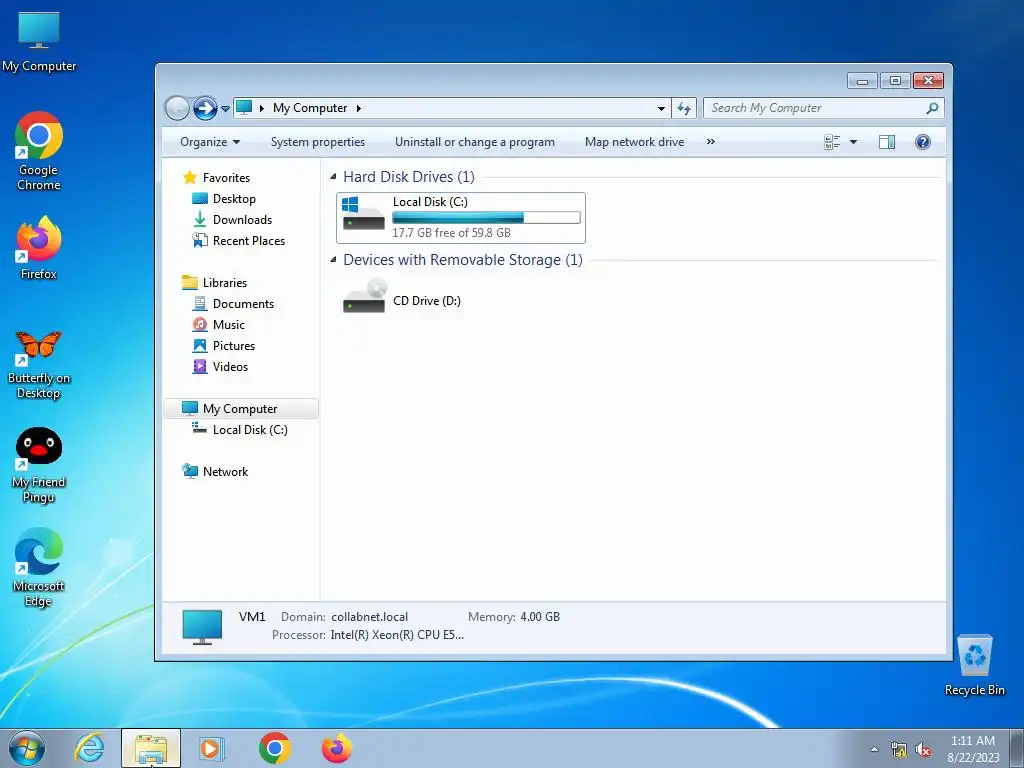Click the My Computer breadcrumb segment

310,108
